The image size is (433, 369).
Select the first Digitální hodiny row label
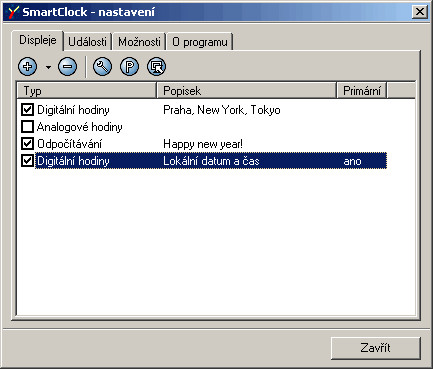(73, 110)
